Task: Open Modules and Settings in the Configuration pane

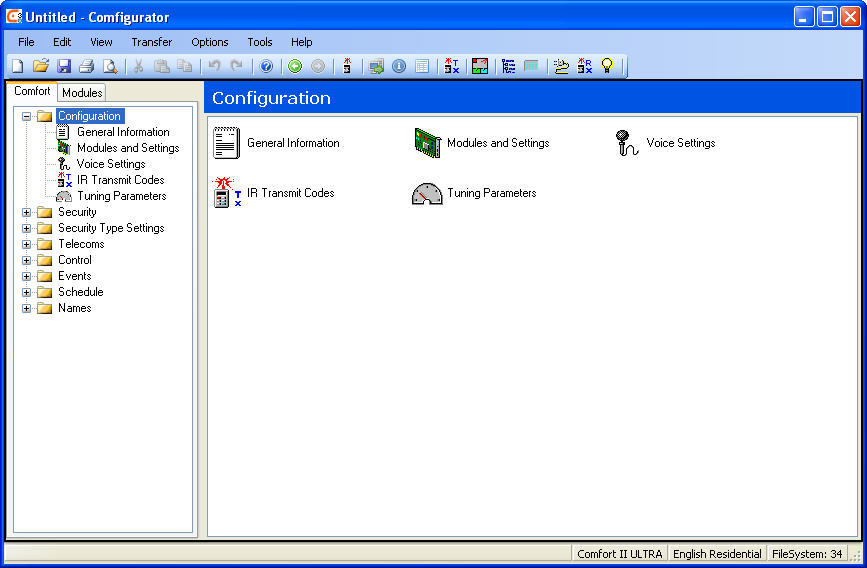Action: [x=482, y=143]
